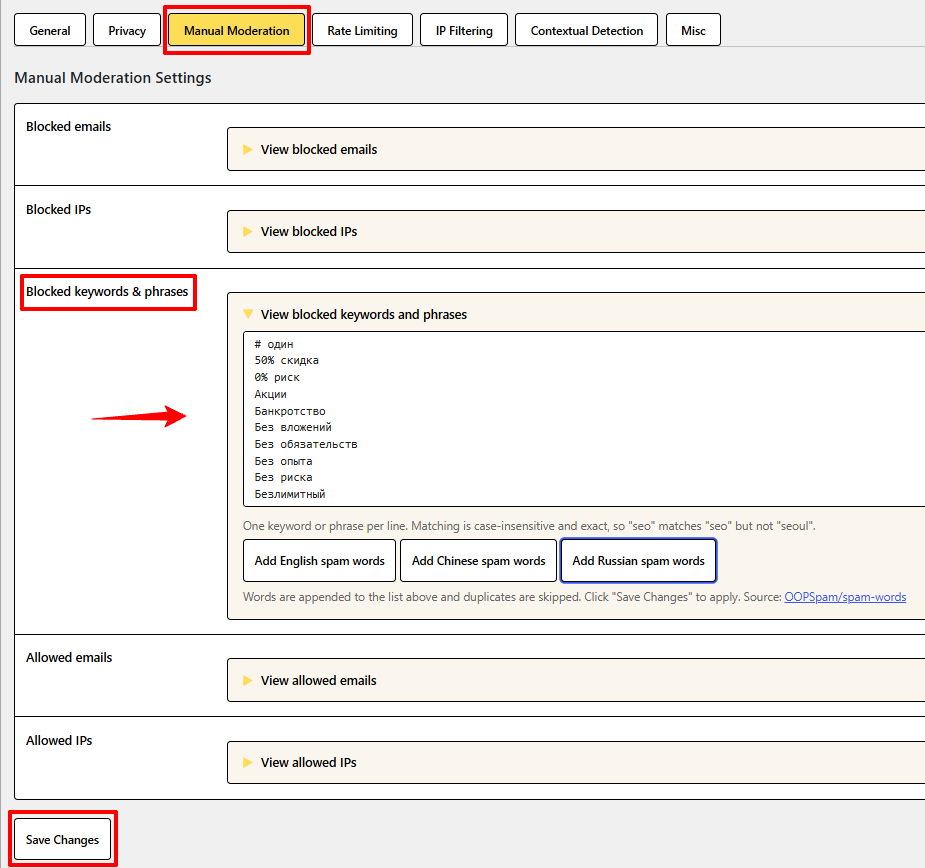Click the Save Changes button
Viewport: 925px width, 868px height.
(x=62, y=839)
